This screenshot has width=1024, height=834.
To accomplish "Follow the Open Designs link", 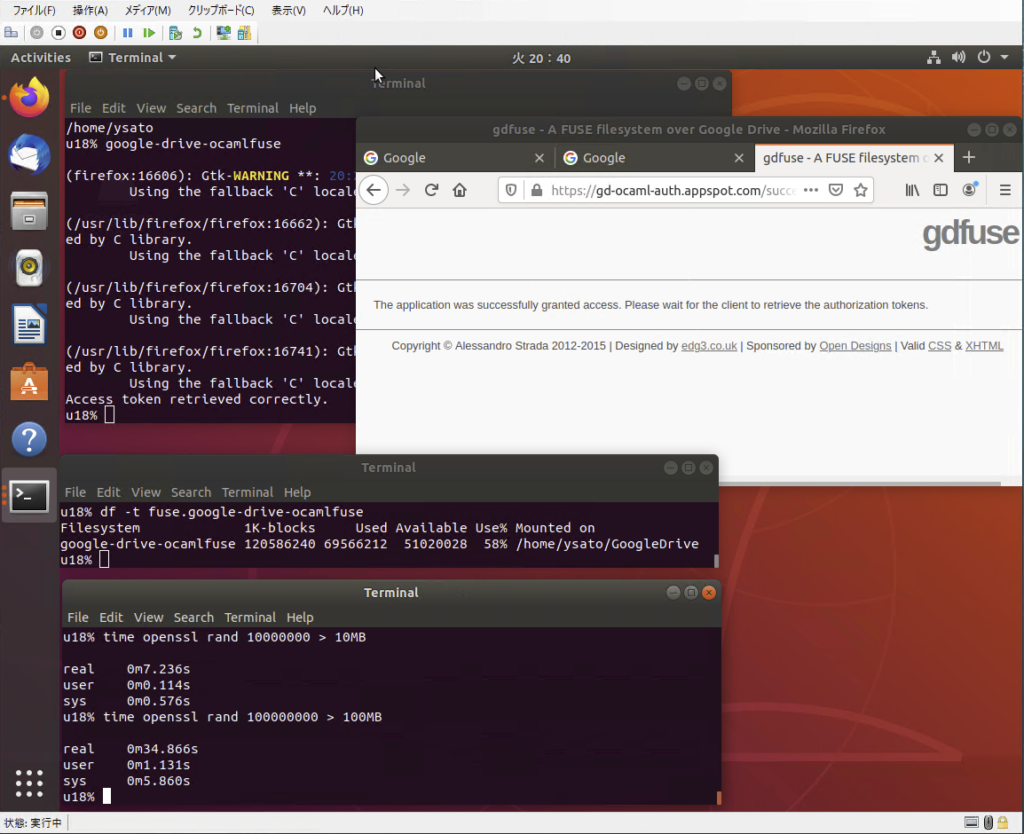I will point(855,346).
